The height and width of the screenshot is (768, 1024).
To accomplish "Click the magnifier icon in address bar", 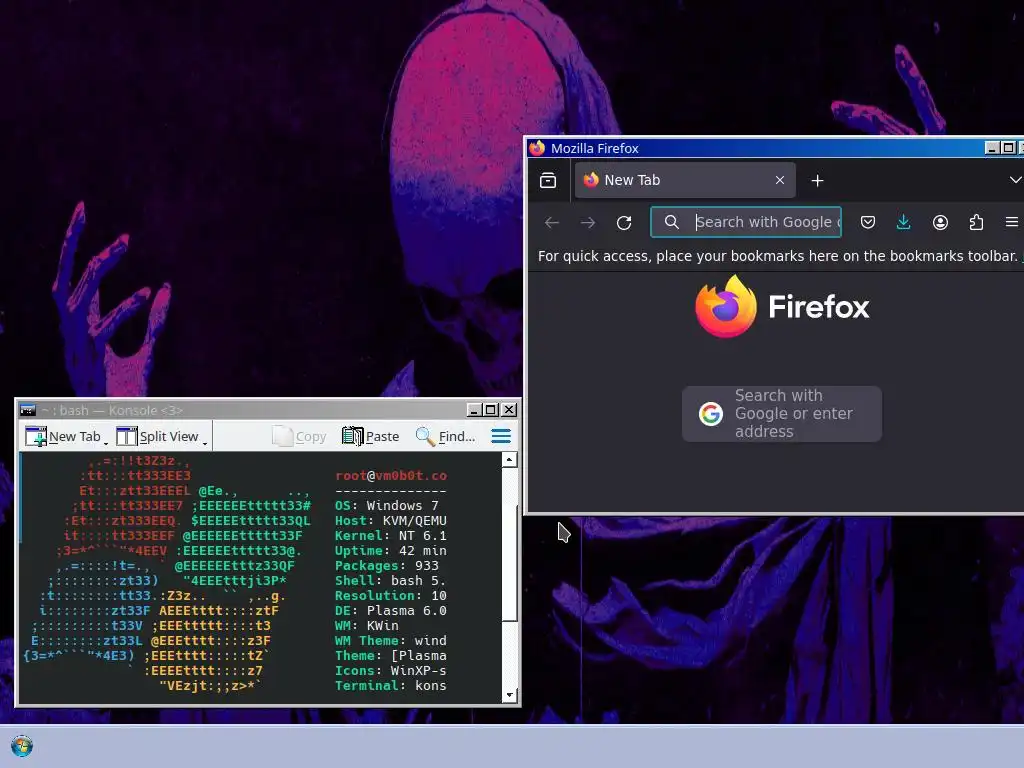I will [671, 222].
